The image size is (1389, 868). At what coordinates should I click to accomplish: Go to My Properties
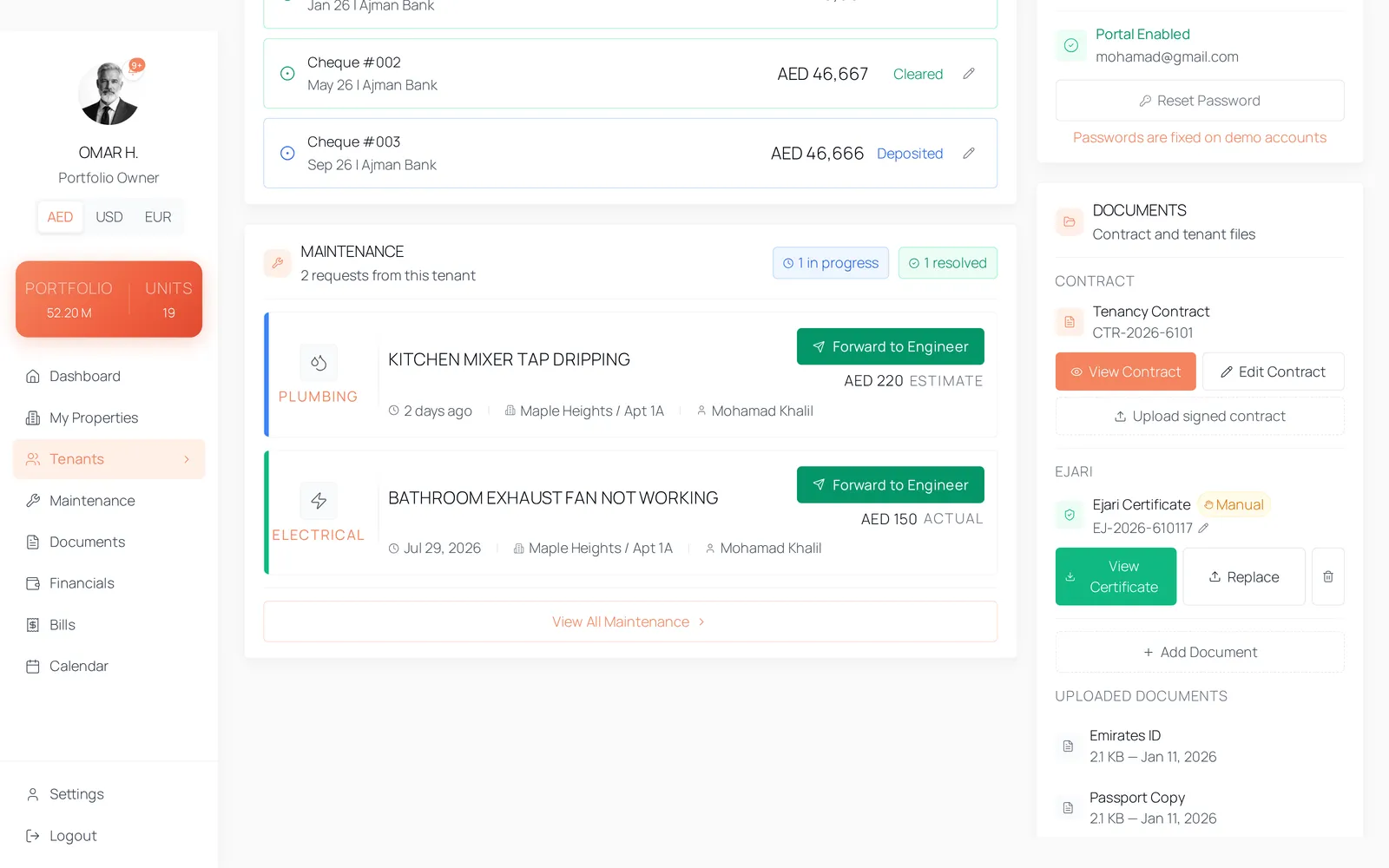tap(109, 418)
